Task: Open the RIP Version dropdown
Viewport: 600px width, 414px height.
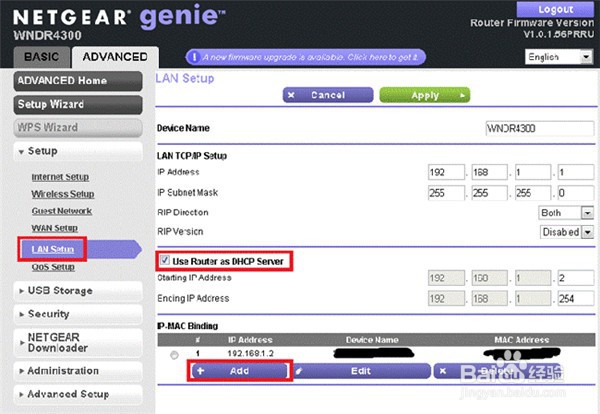Action: tap(567, 232)
